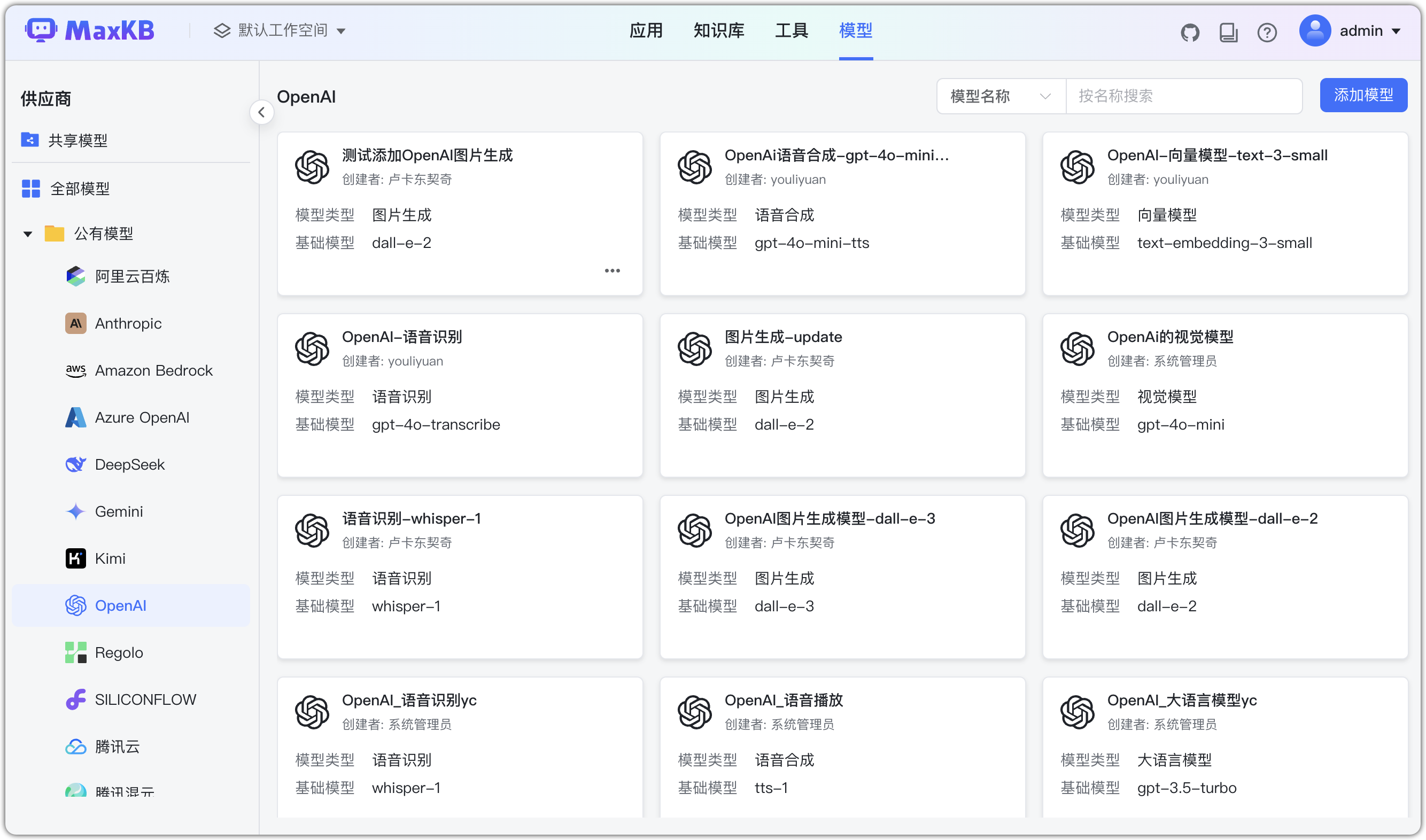Open the 测试添加OpenAI图片生成 card title

[427, 155]
